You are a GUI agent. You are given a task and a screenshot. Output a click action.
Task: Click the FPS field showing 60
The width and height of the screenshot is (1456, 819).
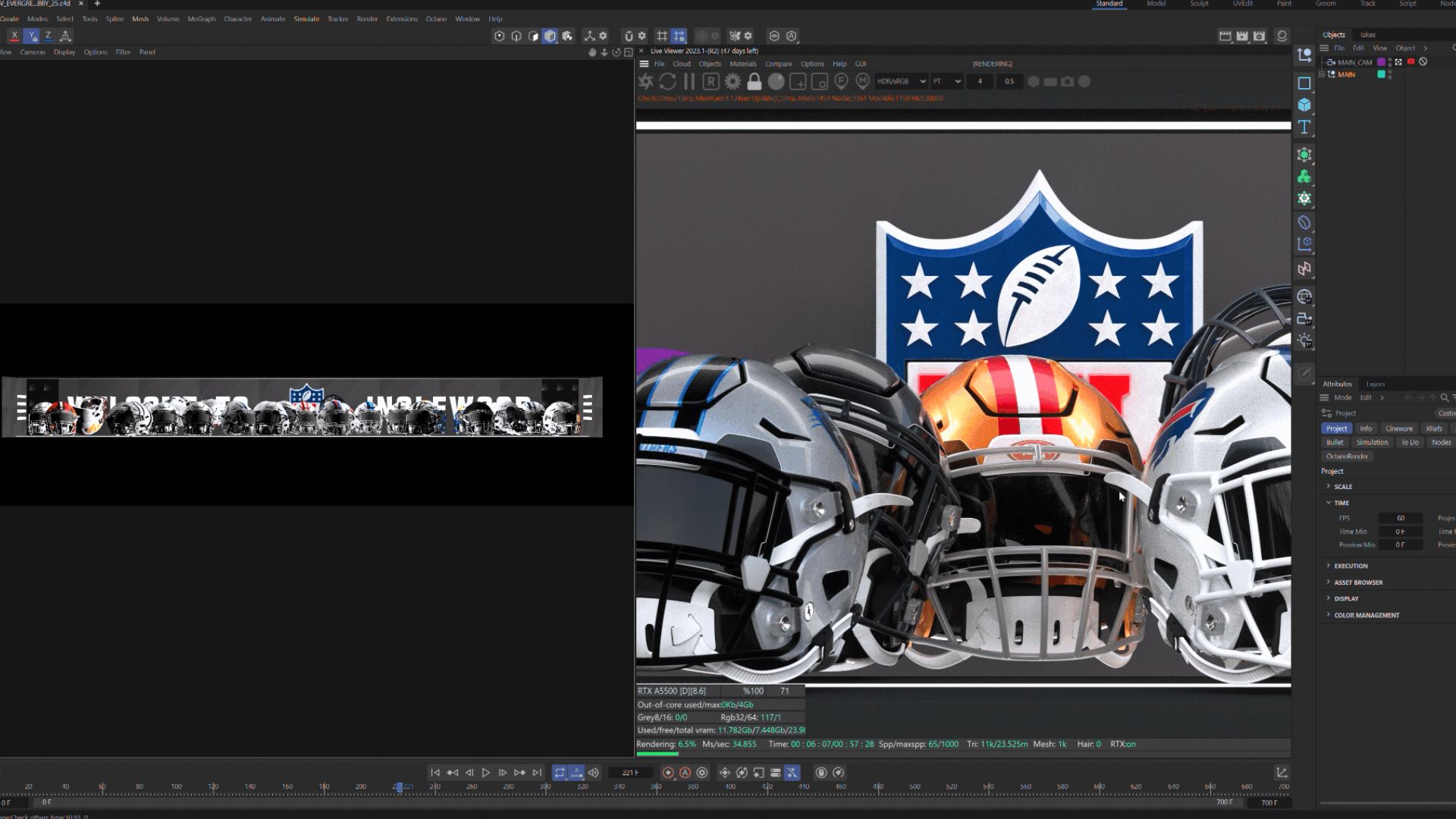point(1400,519)
